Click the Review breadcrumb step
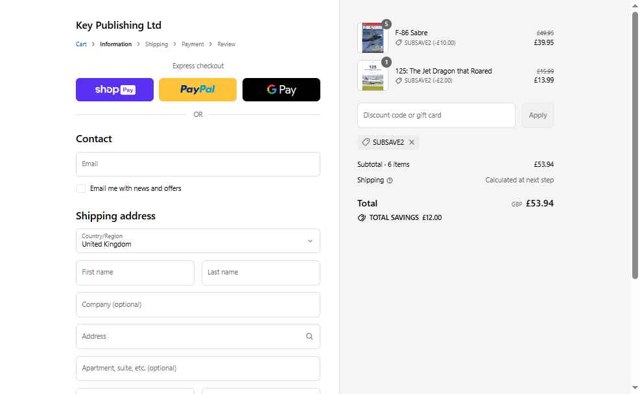The width and height of the screenshot is (640, 394). click(226, 44)
